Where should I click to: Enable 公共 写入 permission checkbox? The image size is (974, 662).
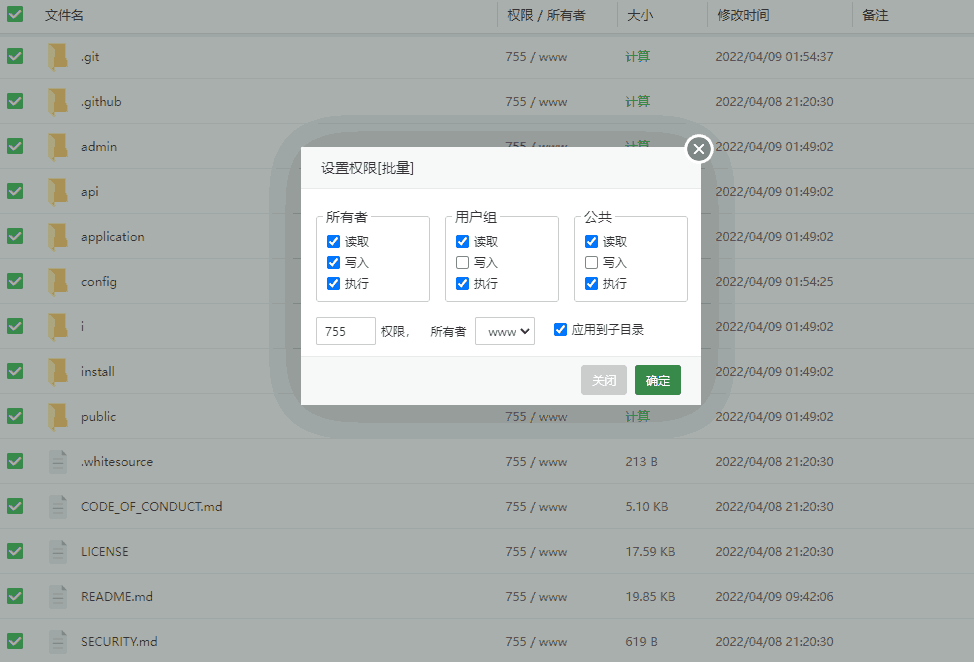point(591,263)
